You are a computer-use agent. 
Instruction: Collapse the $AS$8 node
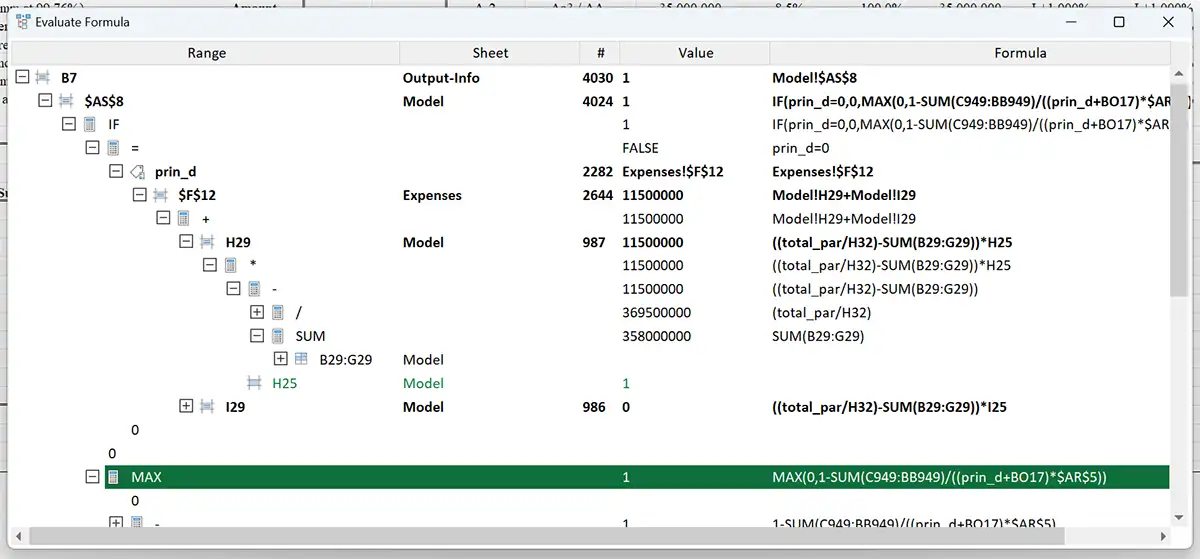tap(45, 101)
